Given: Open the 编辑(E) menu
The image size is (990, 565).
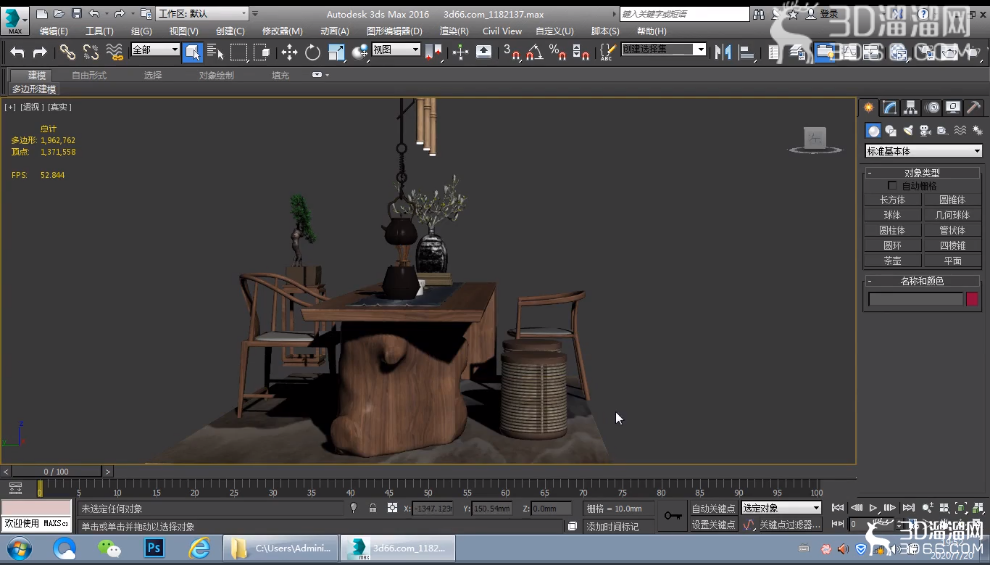Looking at the screenshot, I should [x=54, y=31].
